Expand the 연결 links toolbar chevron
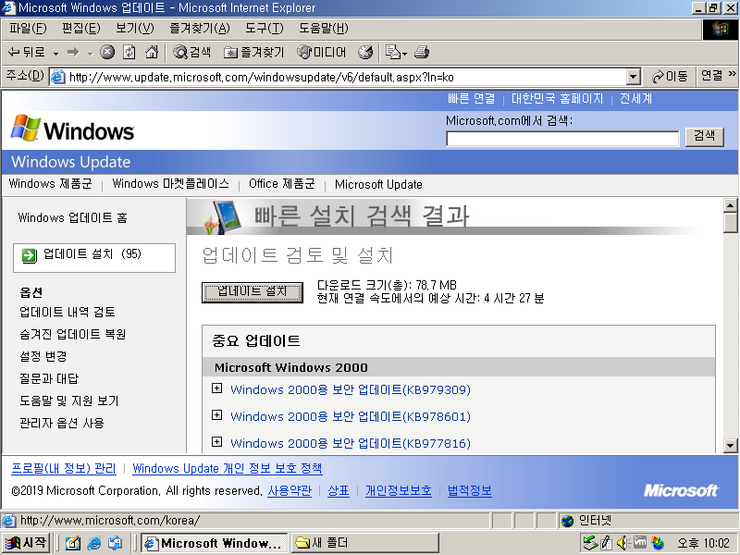740x555 pixels. [732, 74]
